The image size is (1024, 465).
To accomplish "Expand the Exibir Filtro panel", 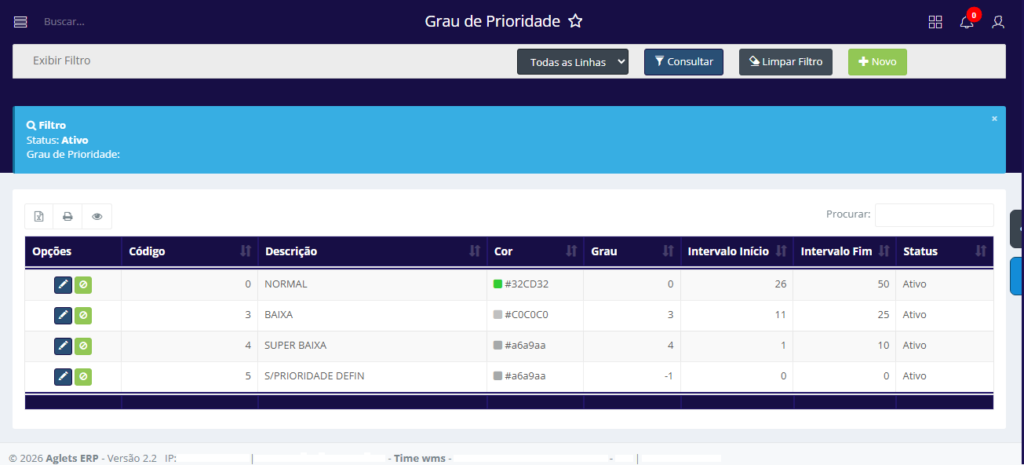I will tap(62, 61).
